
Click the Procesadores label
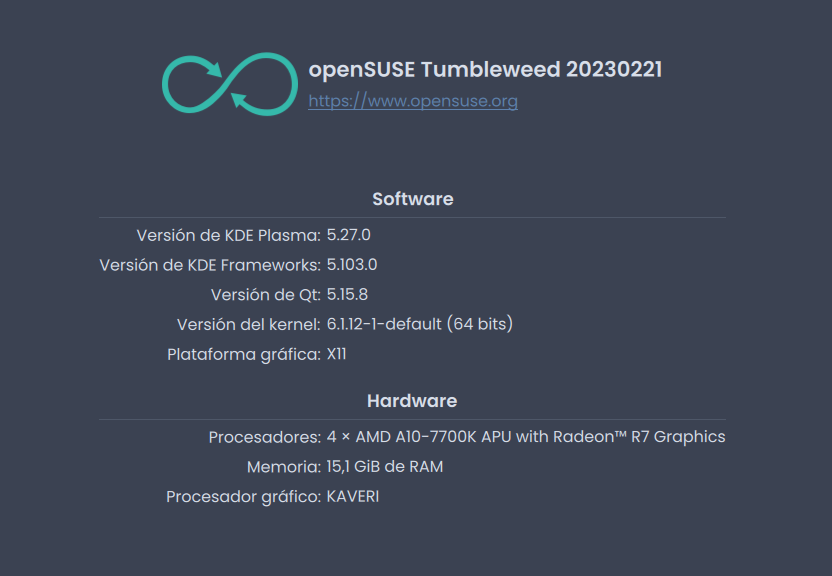tap(265, 437)
